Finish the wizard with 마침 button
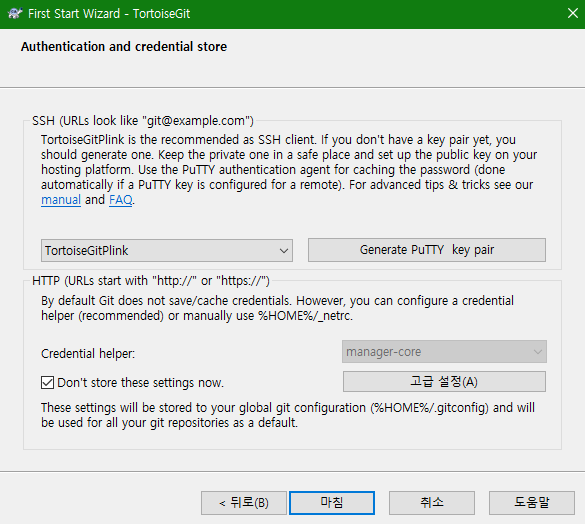Screen dimensions: 585x524 (332, 503)
